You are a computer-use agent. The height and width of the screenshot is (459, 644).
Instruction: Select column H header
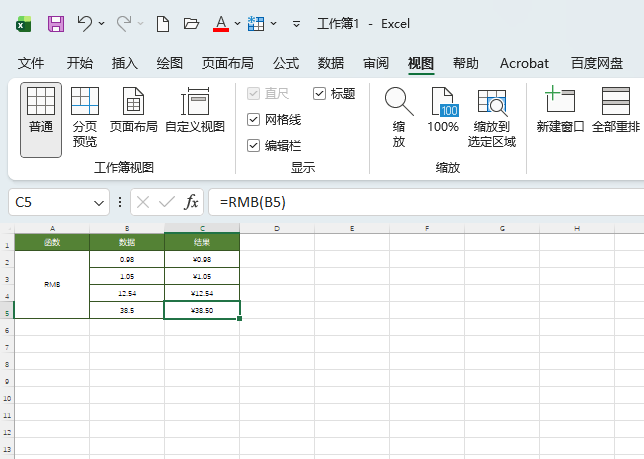(577, 228)
